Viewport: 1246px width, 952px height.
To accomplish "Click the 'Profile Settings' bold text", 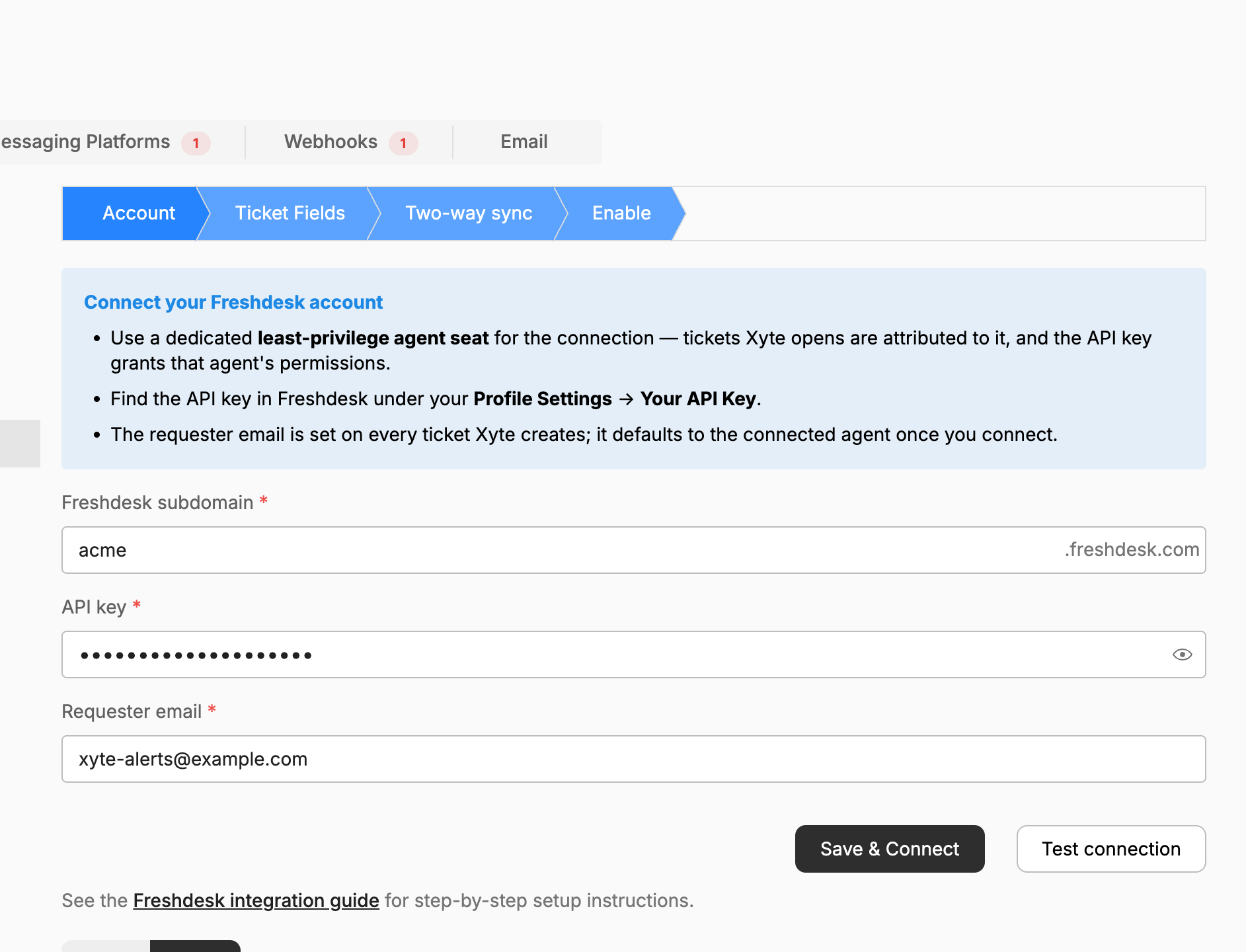I will tap(543, 399).
